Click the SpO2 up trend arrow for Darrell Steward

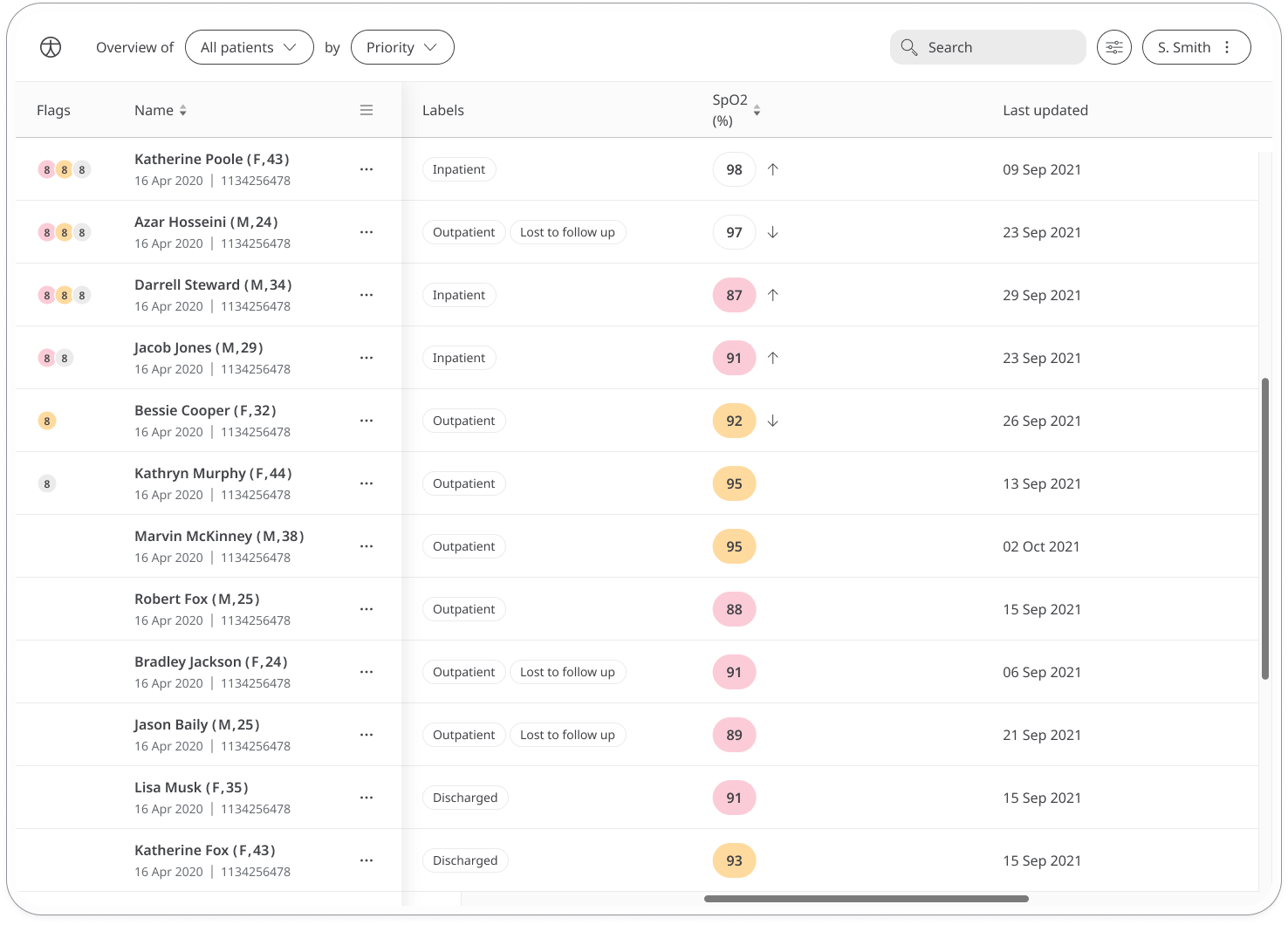(773, 295)
